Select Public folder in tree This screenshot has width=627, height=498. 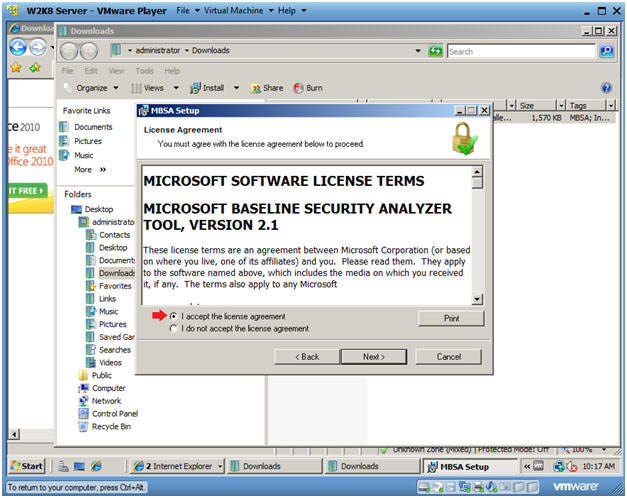tap(95, 376)
